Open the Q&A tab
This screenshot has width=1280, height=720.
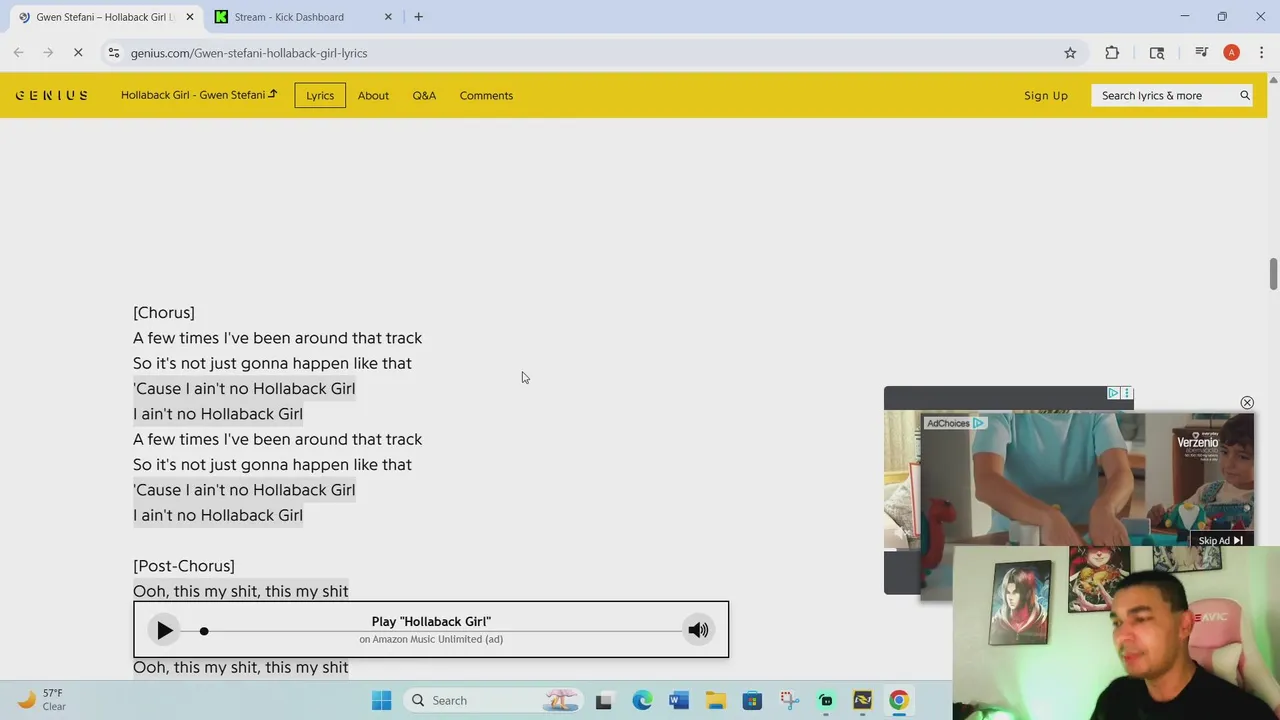click(424, 95)
